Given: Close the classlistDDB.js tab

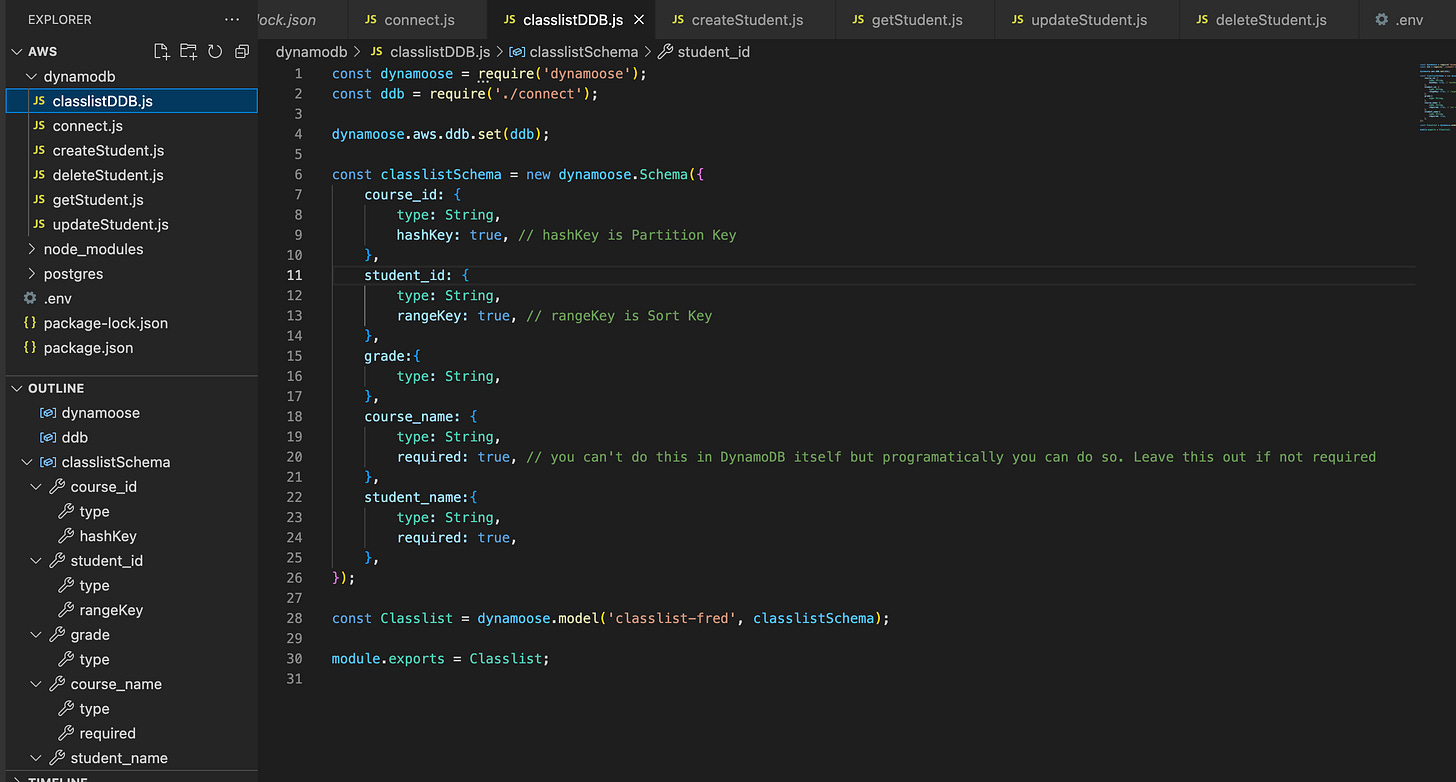Looking at the screenshot, I should [x=639, y=20].
